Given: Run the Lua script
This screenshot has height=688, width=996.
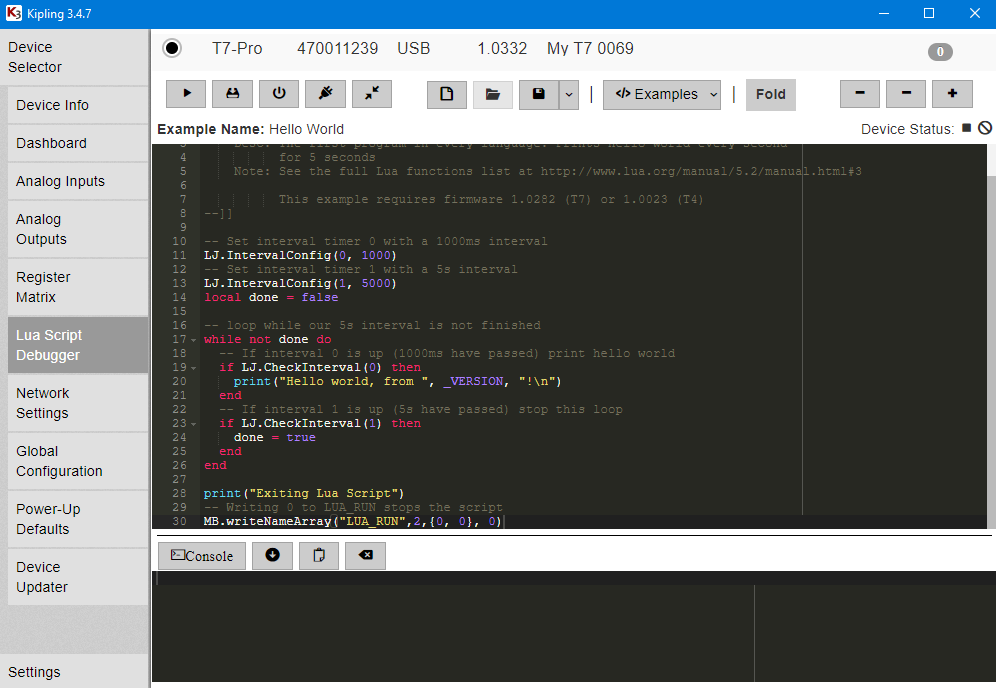Looking at the screenshot, I should 186,93.
